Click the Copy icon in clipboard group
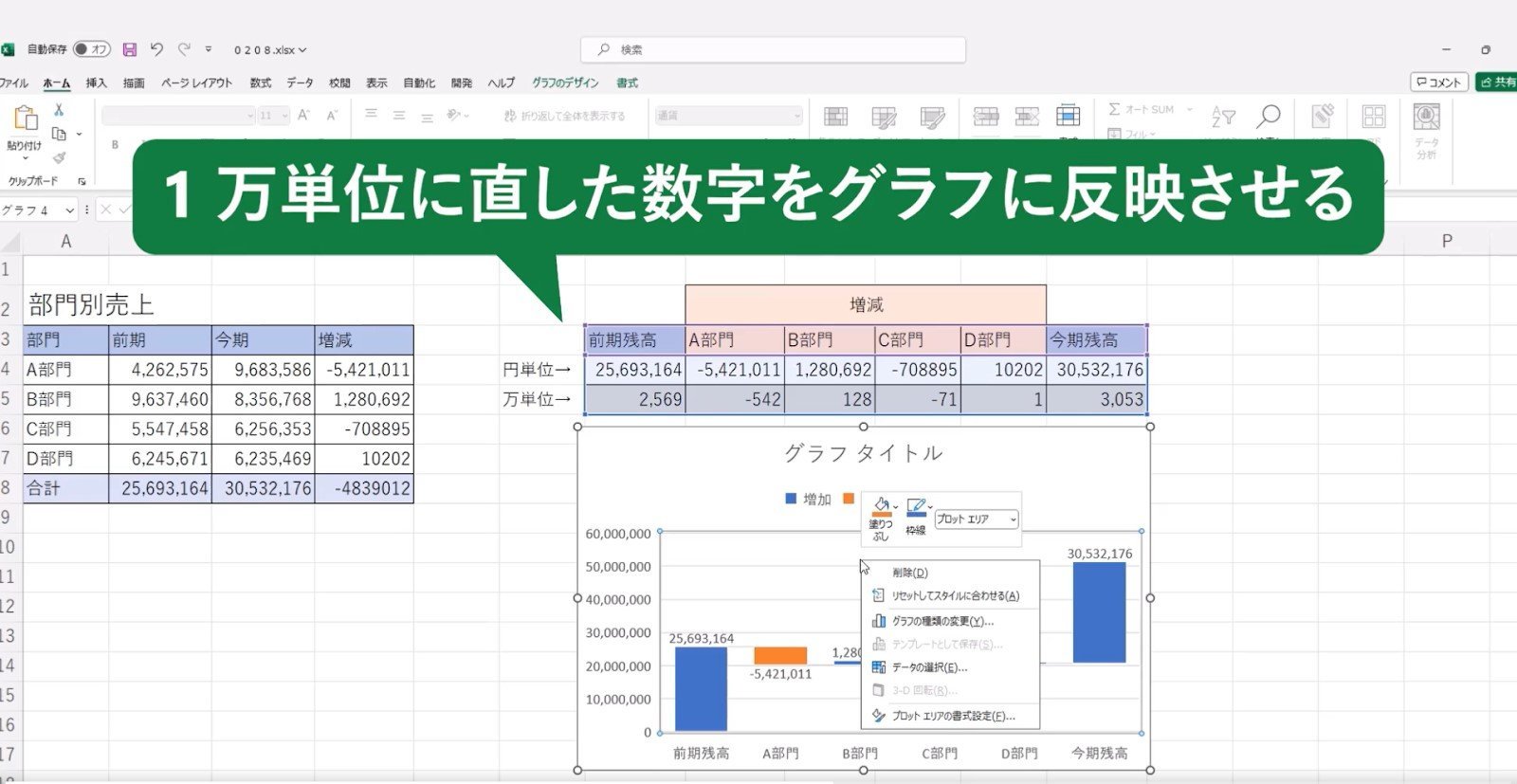The height and width of the screenshot is (784, 1517). [x=59, y=134]
